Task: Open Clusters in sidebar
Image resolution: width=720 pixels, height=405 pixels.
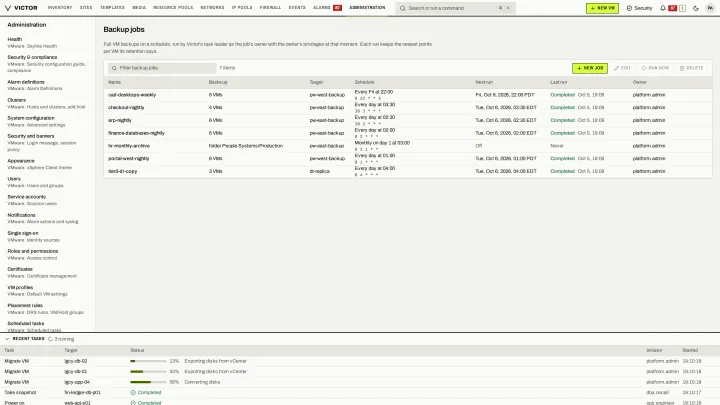Action: (x=47, y=103)
